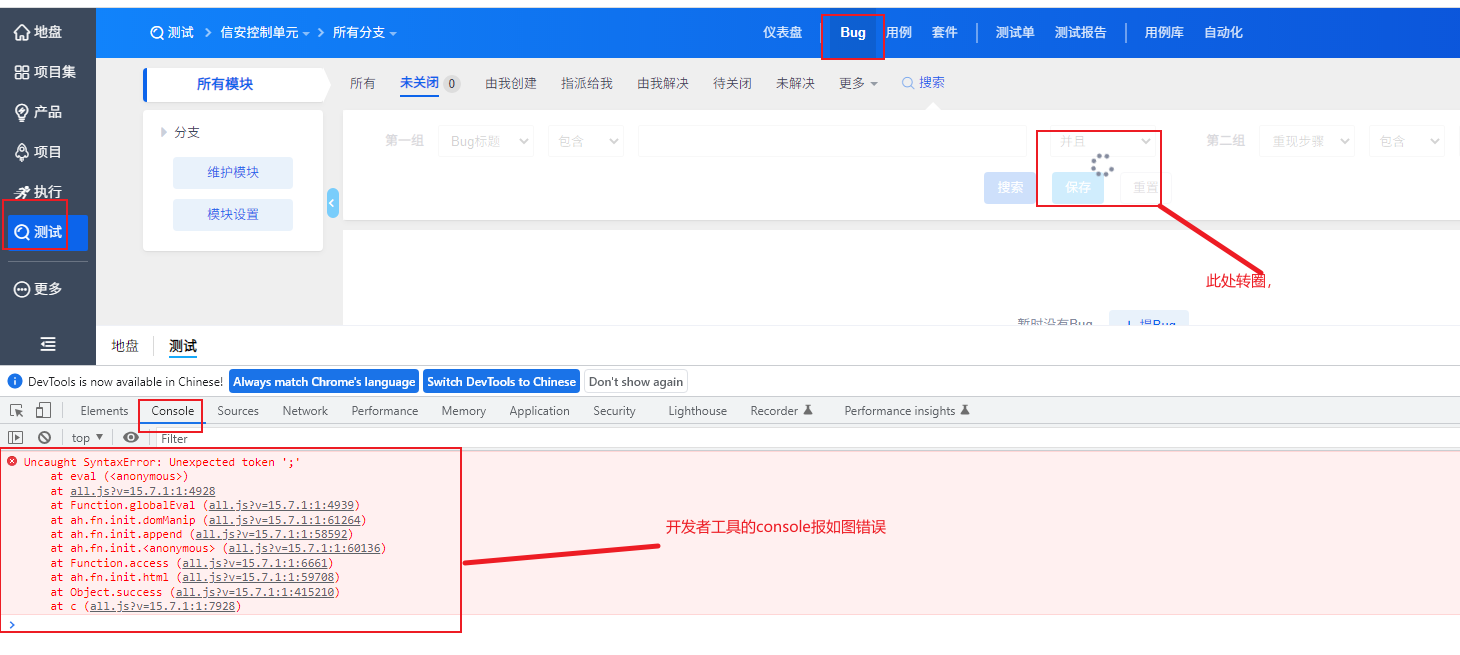Viewport: 1460px width, 655px height.
Task: Open the 仪表盘 tab in the top navigation
Action: (783, 32)
